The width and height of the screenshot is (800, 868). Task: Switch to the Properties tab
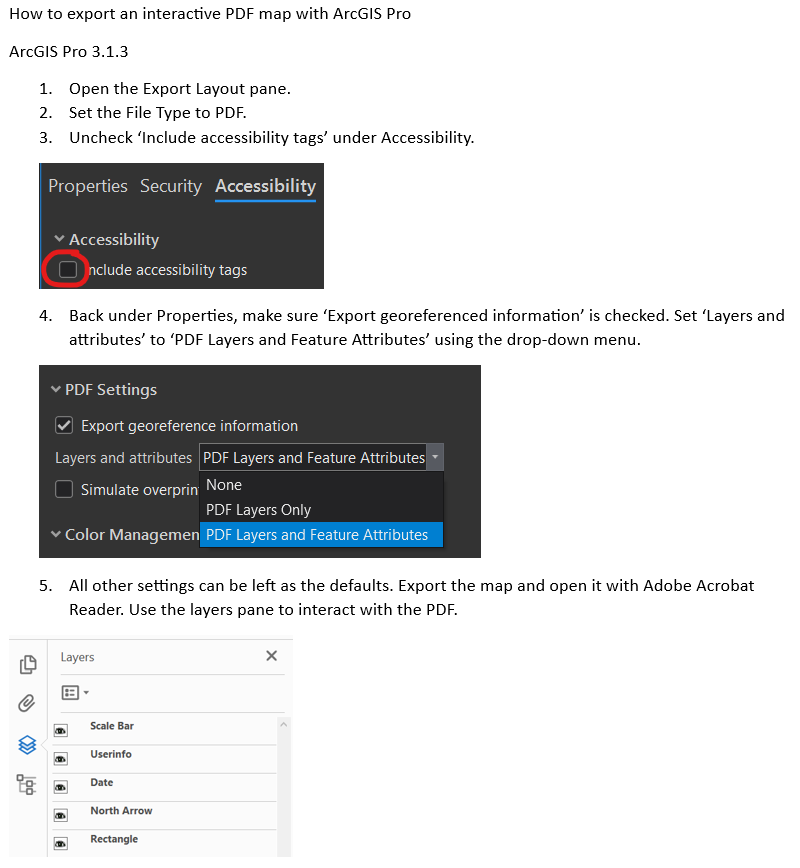point(88,186)
